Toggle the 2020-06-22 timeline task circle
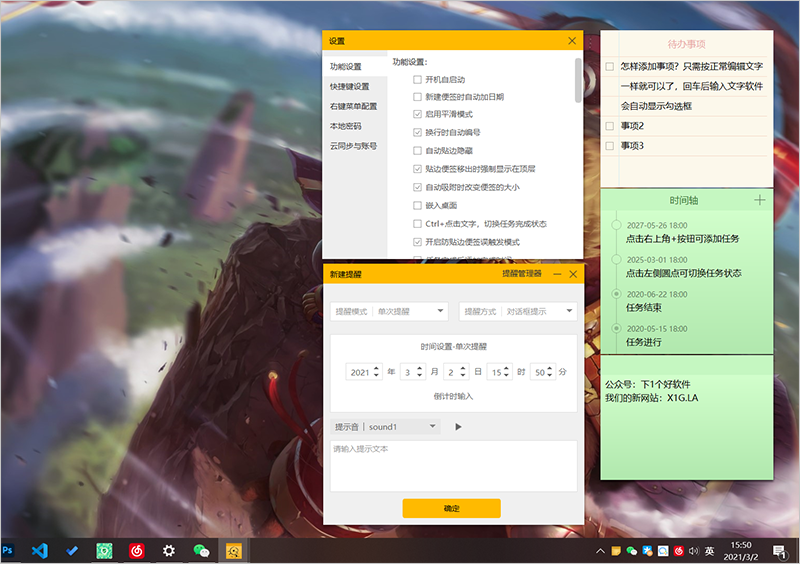Screen dimensions: 800x564 pyautogui.click(x=615, y=294)
